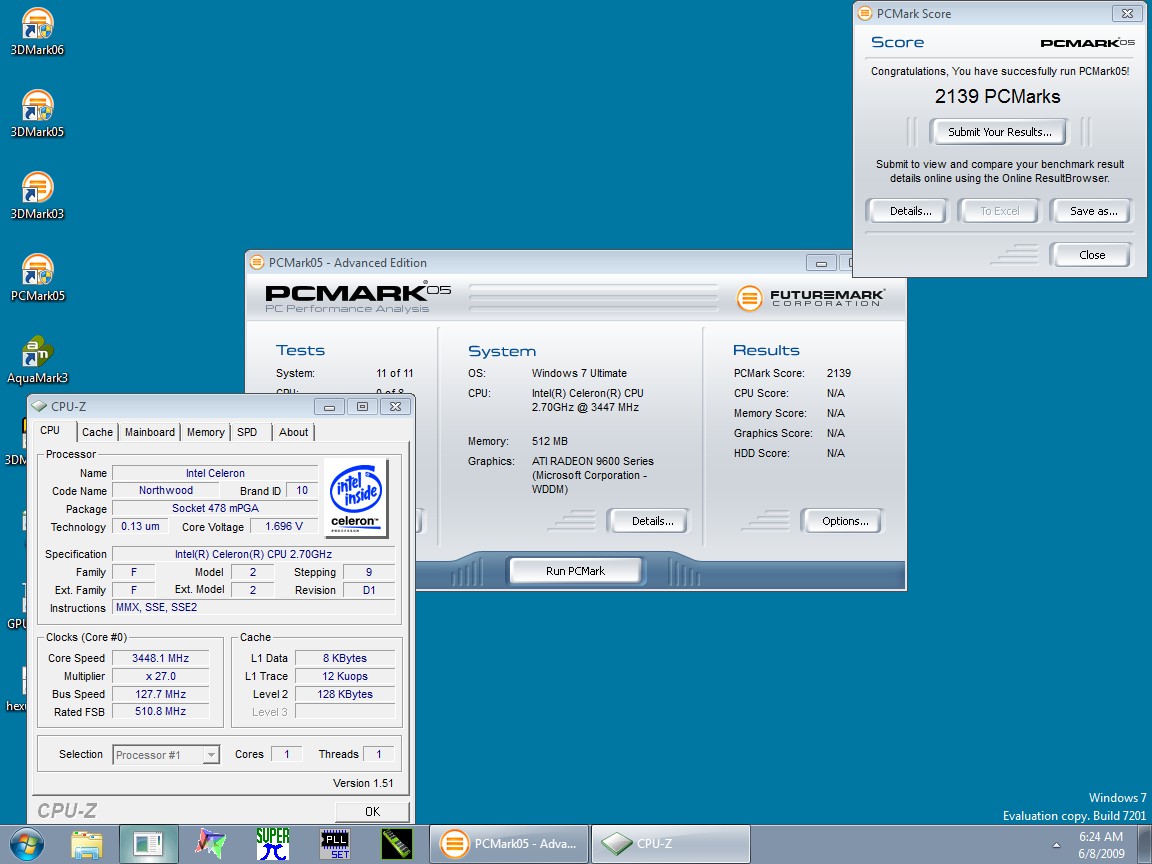
Task: Click the CPU-Z title bar icon
Action: click(x=40, y=406)
